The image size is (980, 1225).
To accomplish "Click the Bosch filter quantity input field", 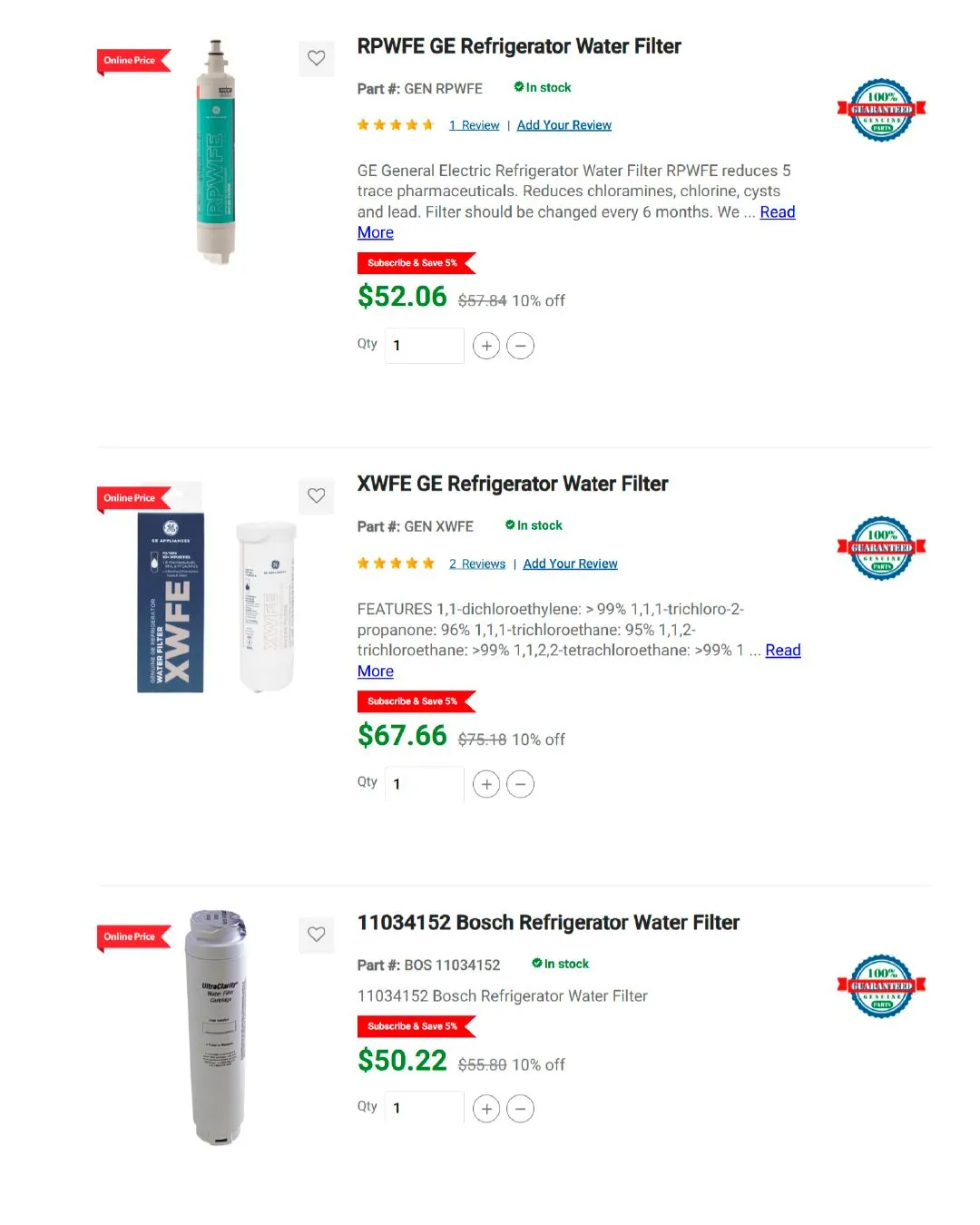I will pyautogui.click(x=424, y=1108).
